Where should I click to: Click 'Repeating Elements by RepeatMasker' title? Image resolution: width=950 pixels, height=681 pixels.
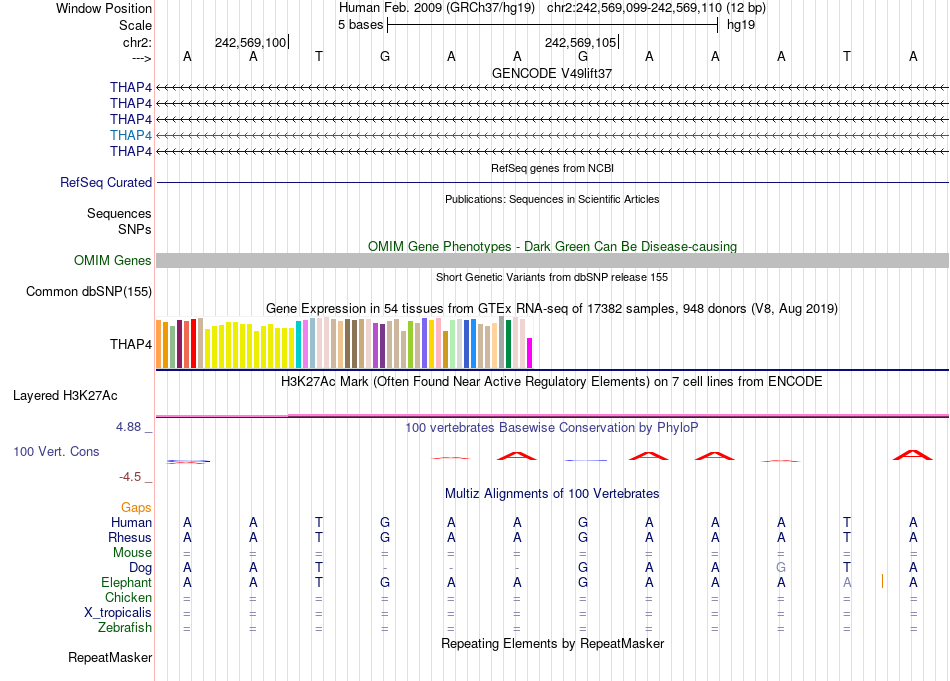pyautogui.click(x=553, y=643)
